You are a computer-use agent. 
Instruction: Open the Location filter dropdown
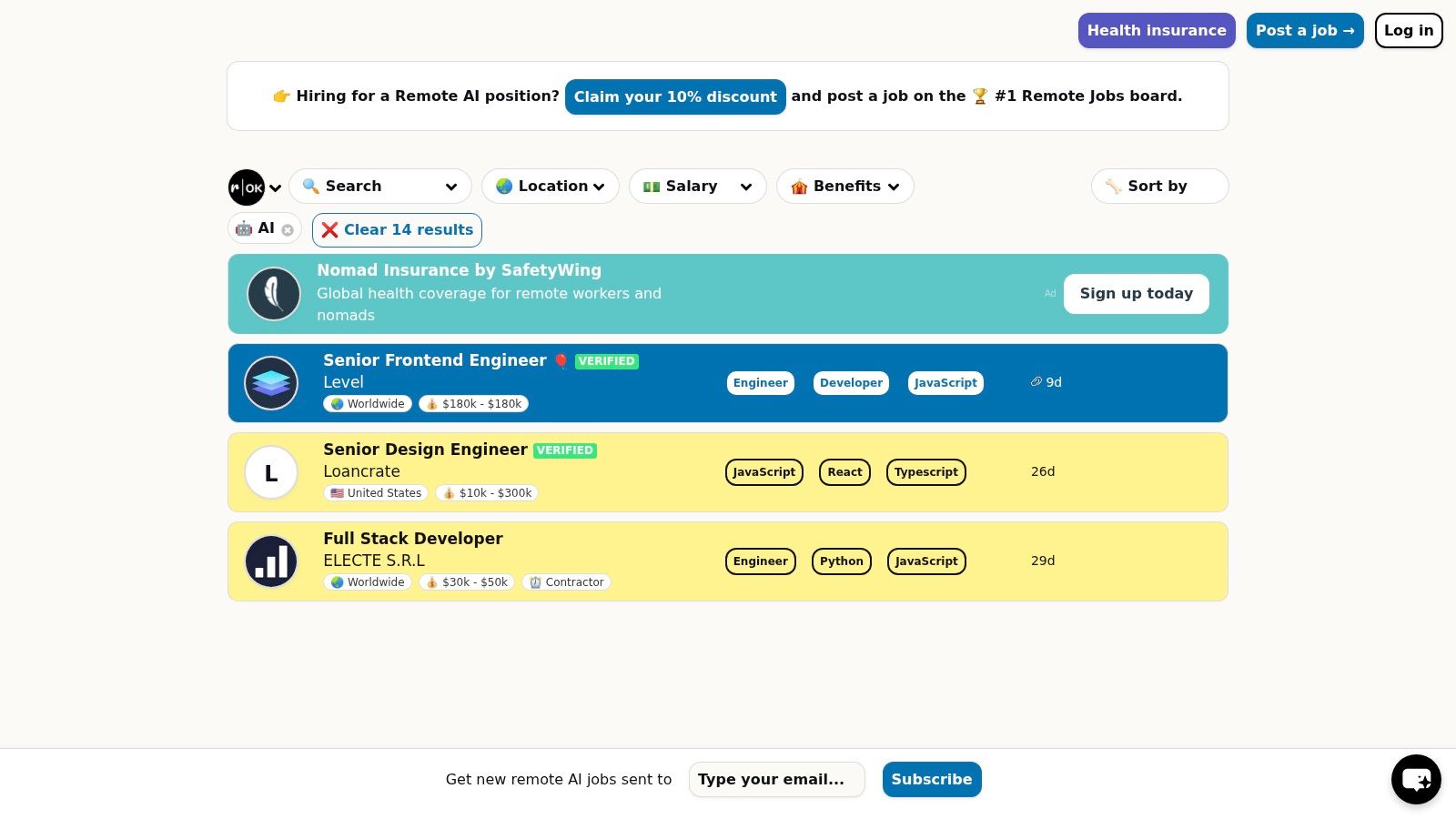pyautogui.click(x=551, y=186)
